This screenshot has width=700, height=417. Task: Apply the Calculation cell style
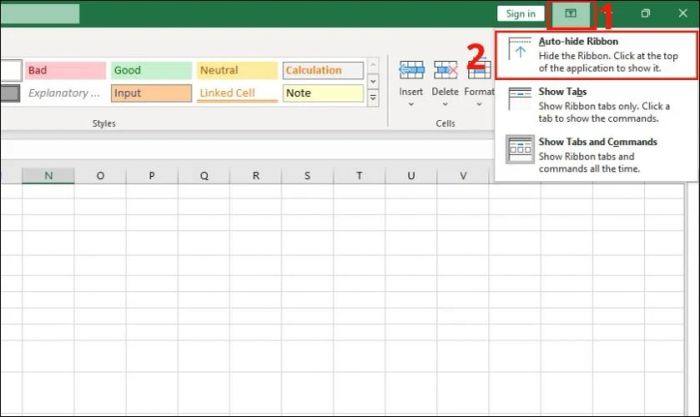(323, 71)
